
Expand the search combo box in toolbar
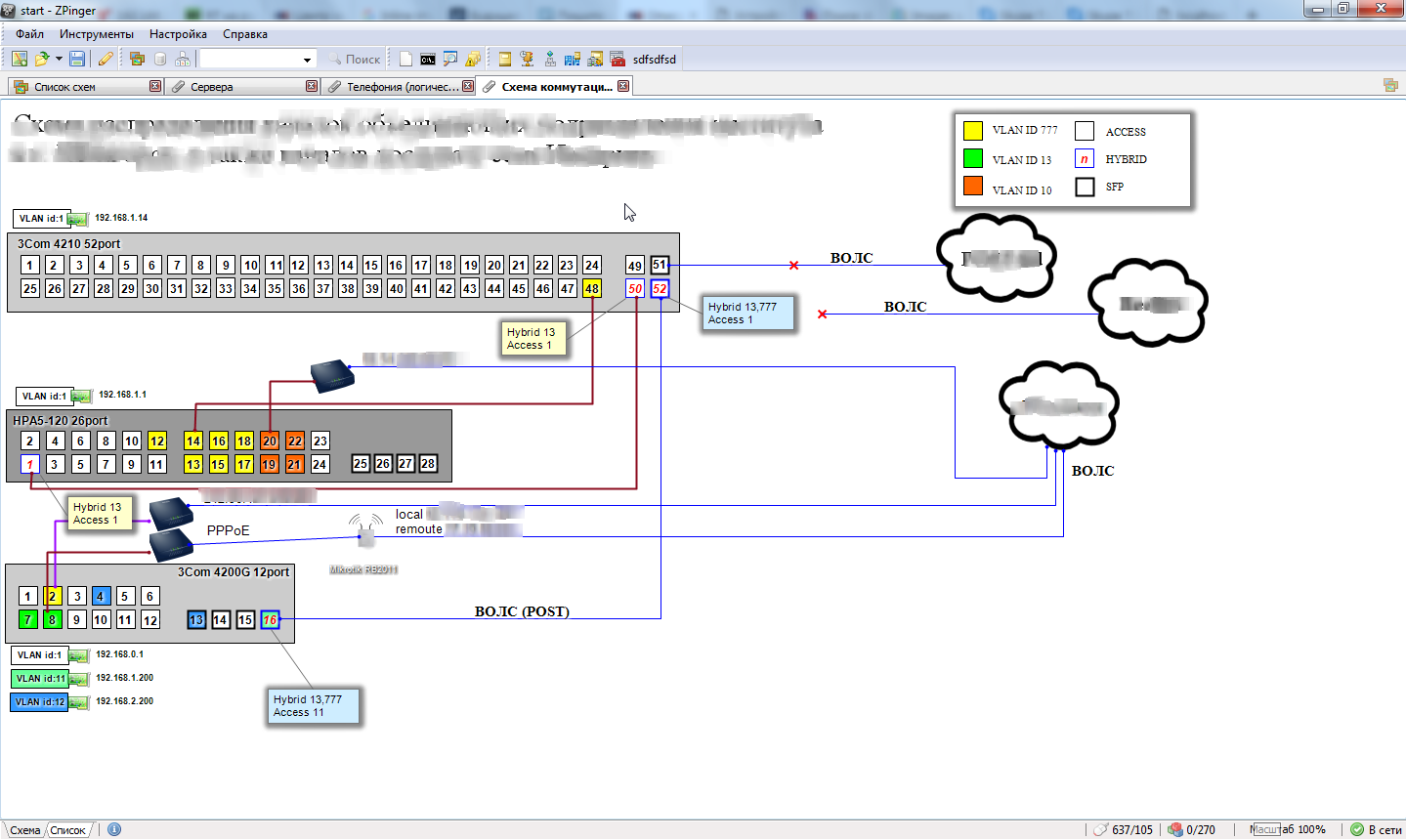pos(307,60)
